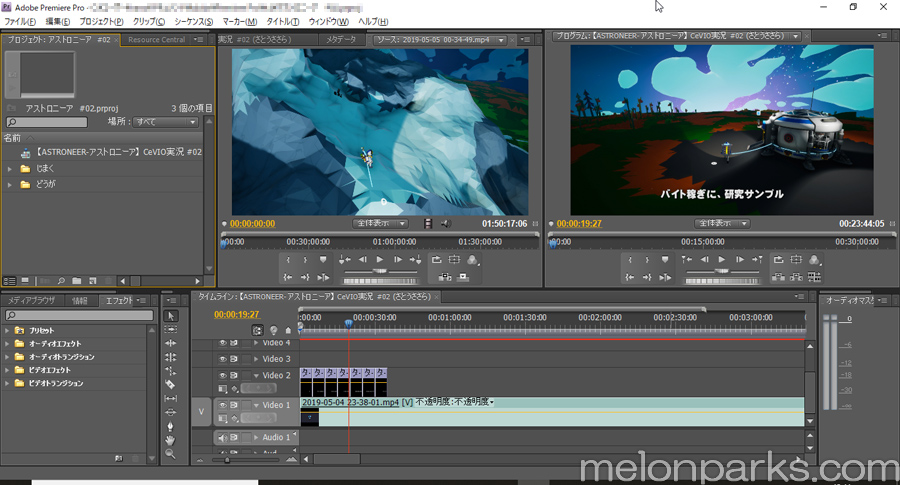This screenshot has height=485, width=900.
Task: Toggle Safe Margins in Program monitor
Action: click(x=796, y=259)
